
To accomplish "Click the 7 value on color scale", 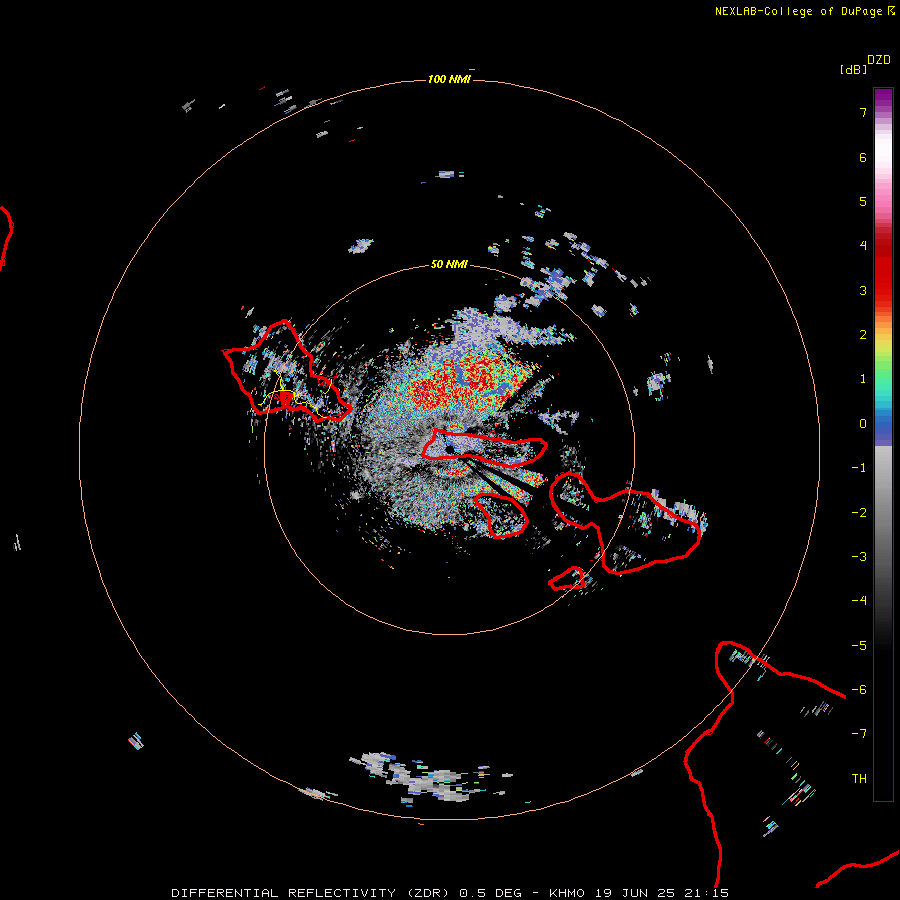I will click(x=863, y=112).
